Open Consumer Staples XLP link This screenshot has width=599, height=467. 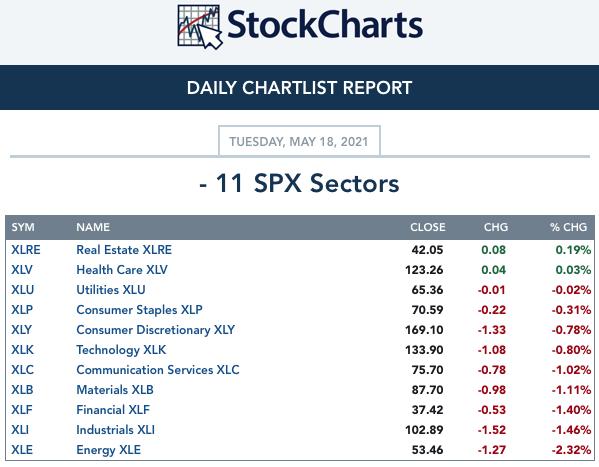[139, 310]
